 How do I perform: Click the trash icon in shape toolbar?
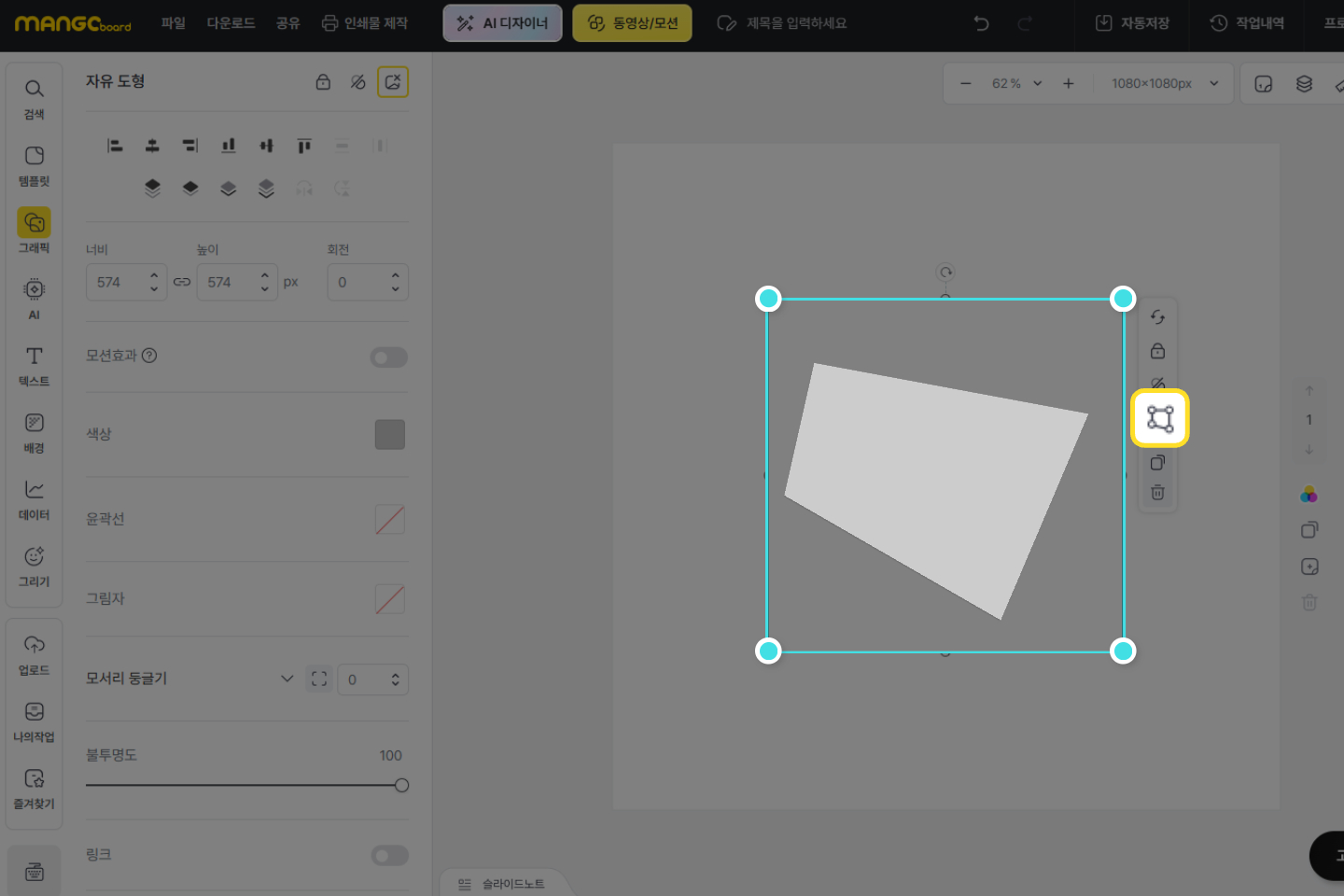point(1157,493)
